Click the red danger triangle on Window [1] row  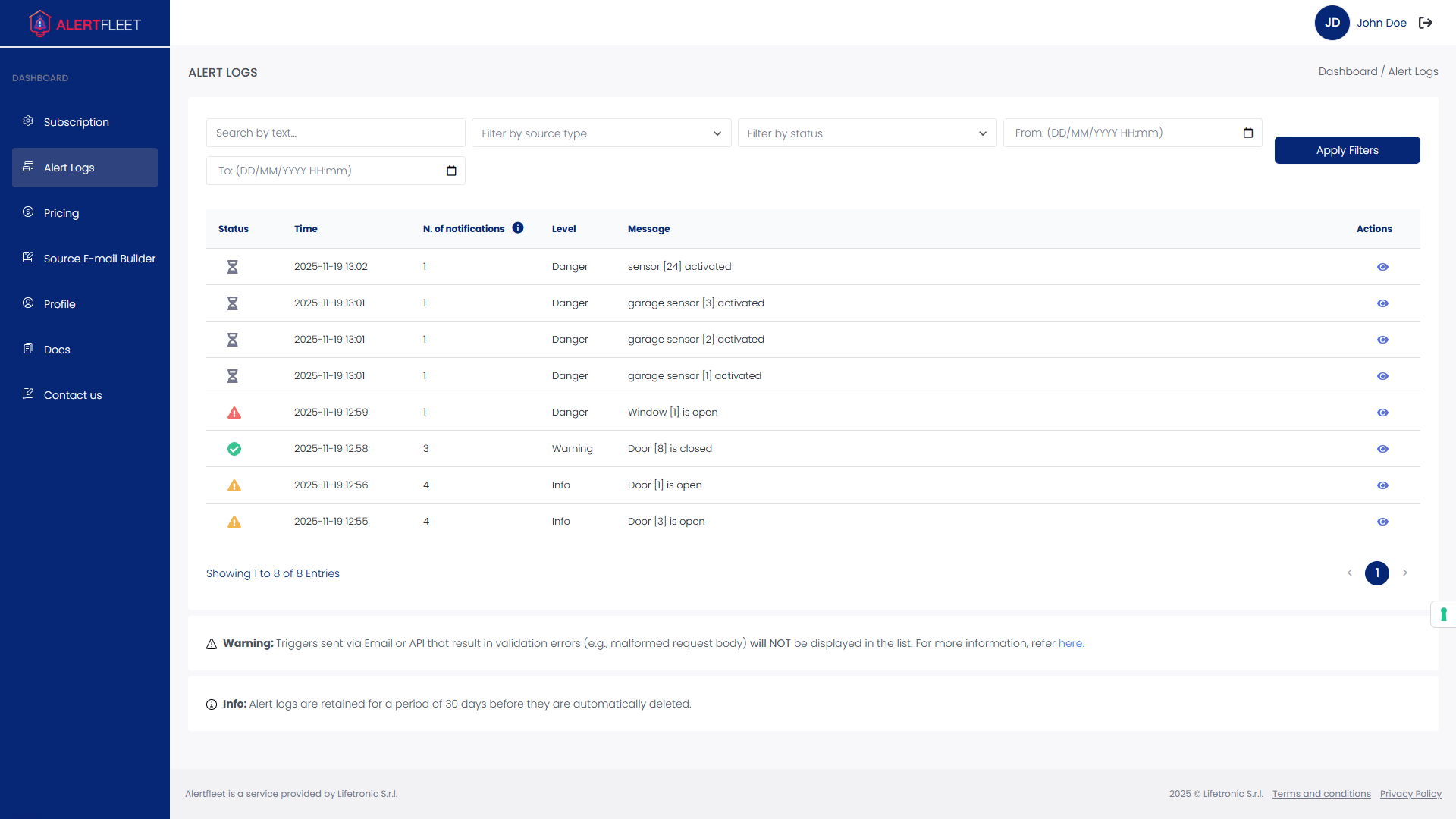click(x=234, y=412)
